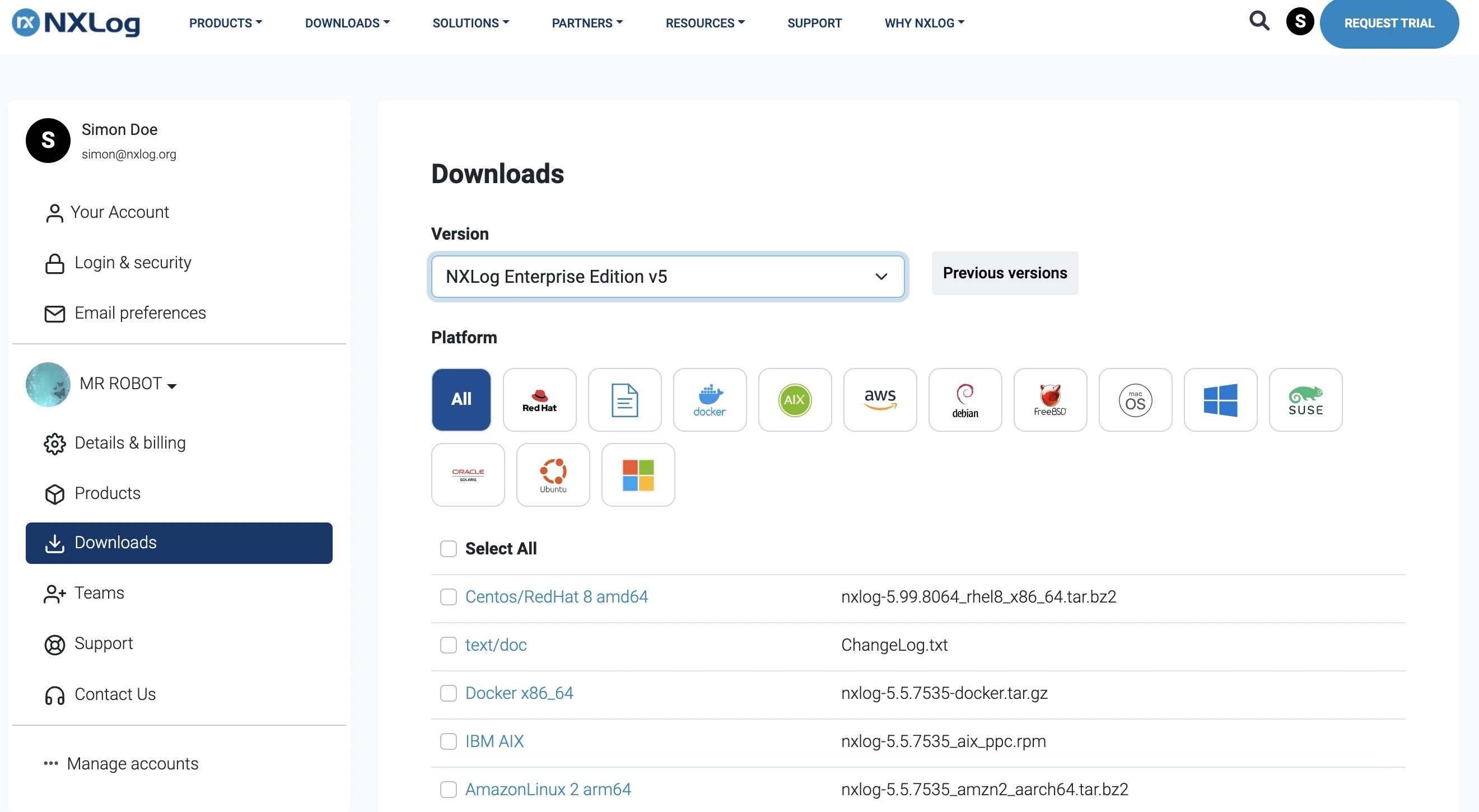Click the Your Account person icon

pos(54,213)
